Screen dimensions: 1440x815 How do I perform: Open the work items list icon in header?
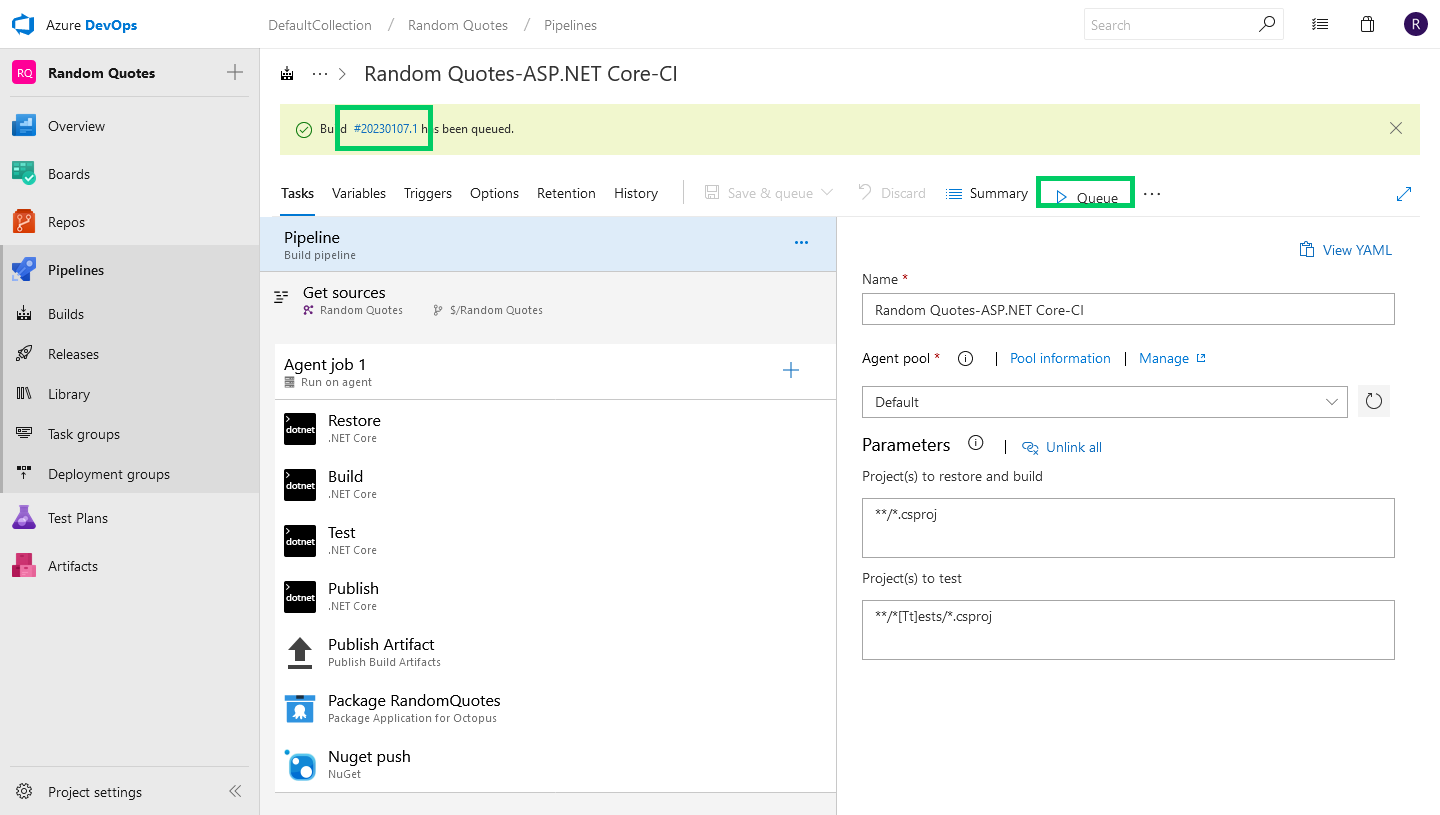pos(1320,24)
